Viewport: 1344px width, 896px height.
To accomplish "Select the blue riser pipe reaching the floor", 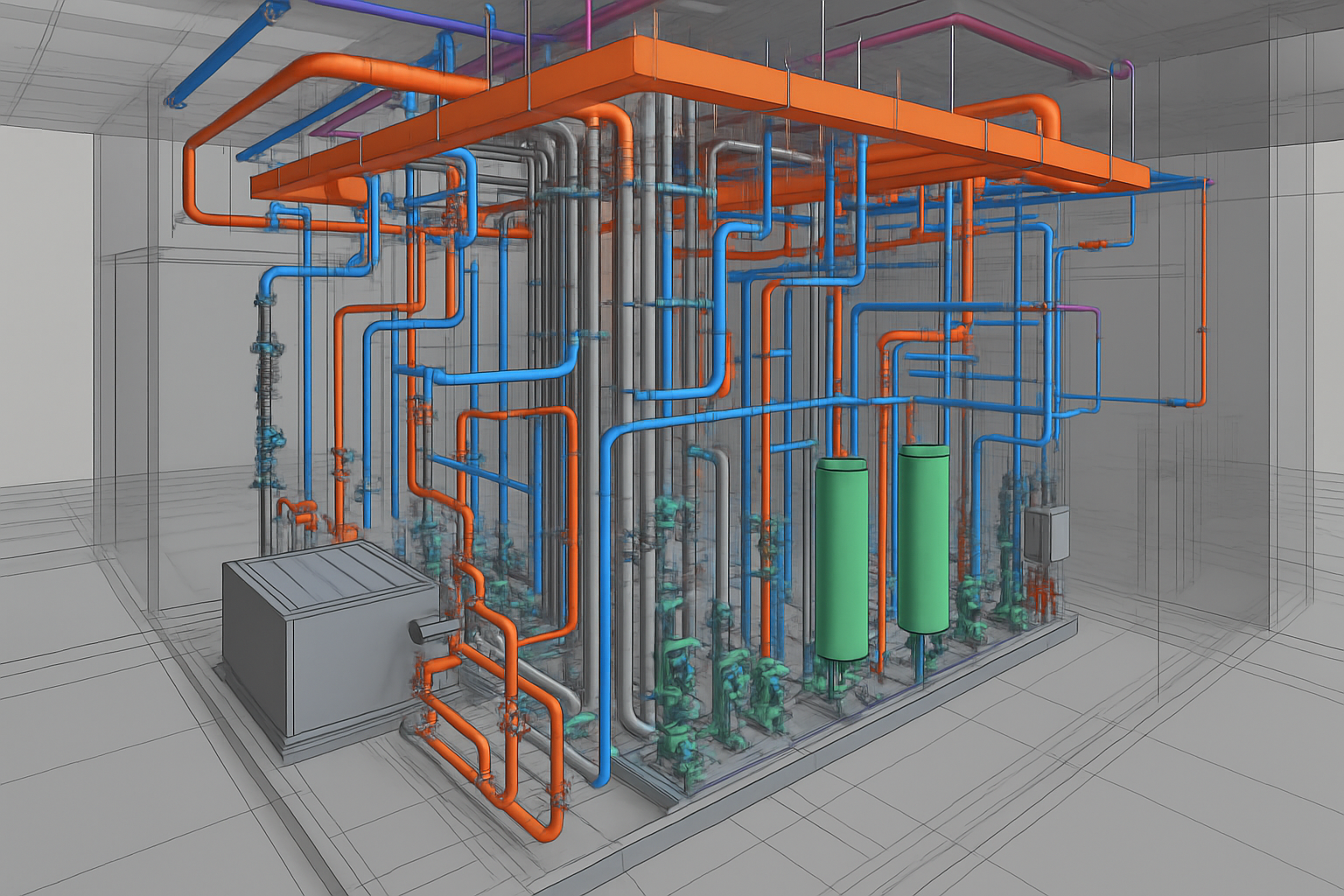I will (x=604, y=612).
